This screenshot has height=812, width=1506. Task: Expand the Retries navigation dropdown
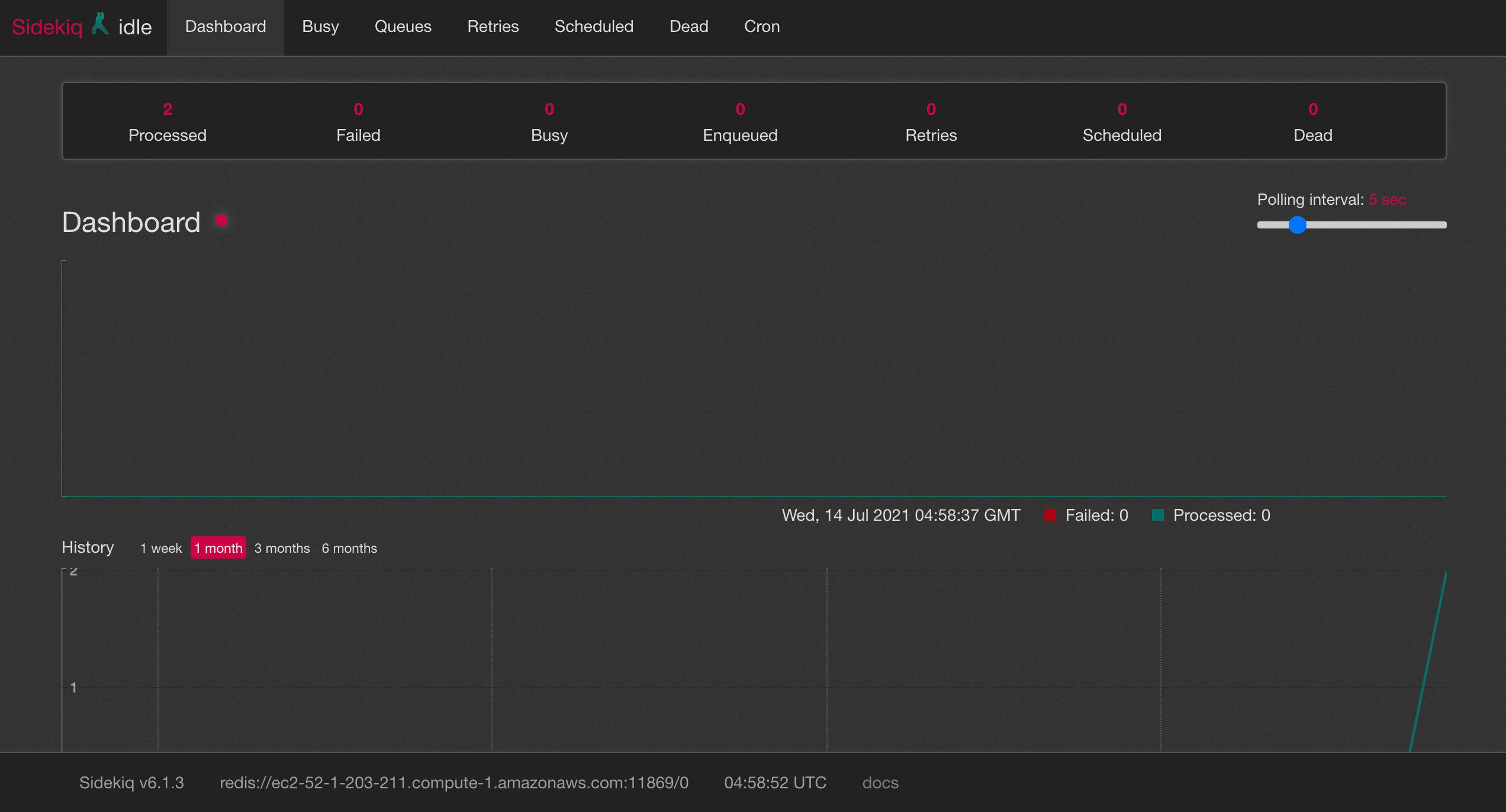point(493,27)
